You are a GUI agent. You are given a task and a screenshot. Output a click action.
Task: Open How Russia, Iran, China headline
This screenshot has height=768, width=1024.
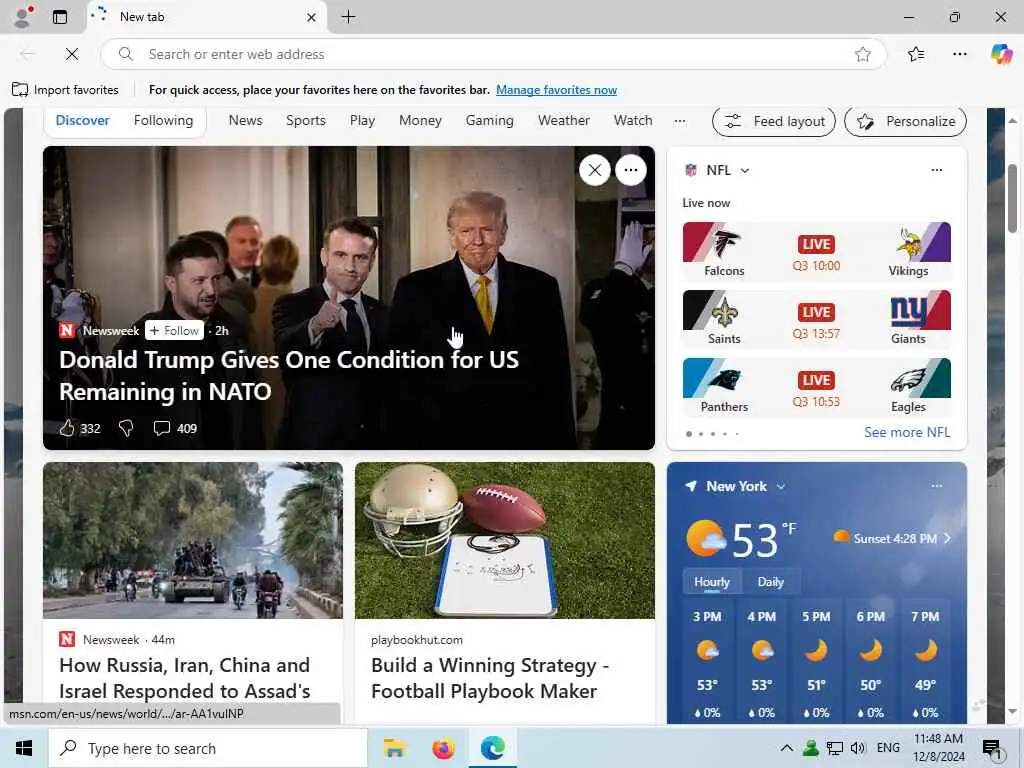[x=185, y=678]
